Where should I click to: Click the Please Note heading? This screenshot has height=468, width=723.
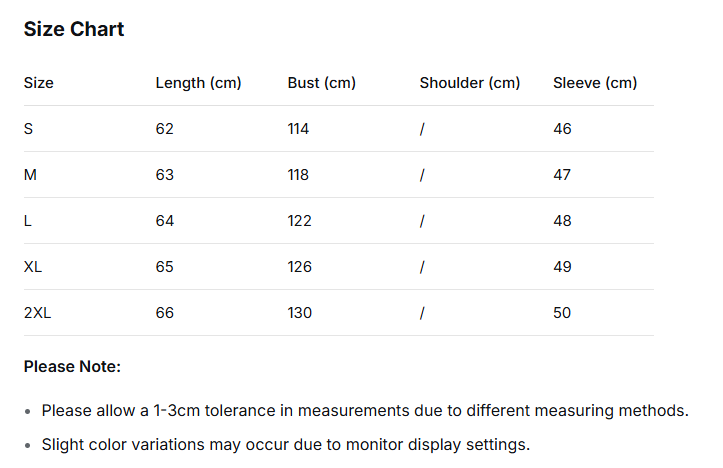click(72, 367)
